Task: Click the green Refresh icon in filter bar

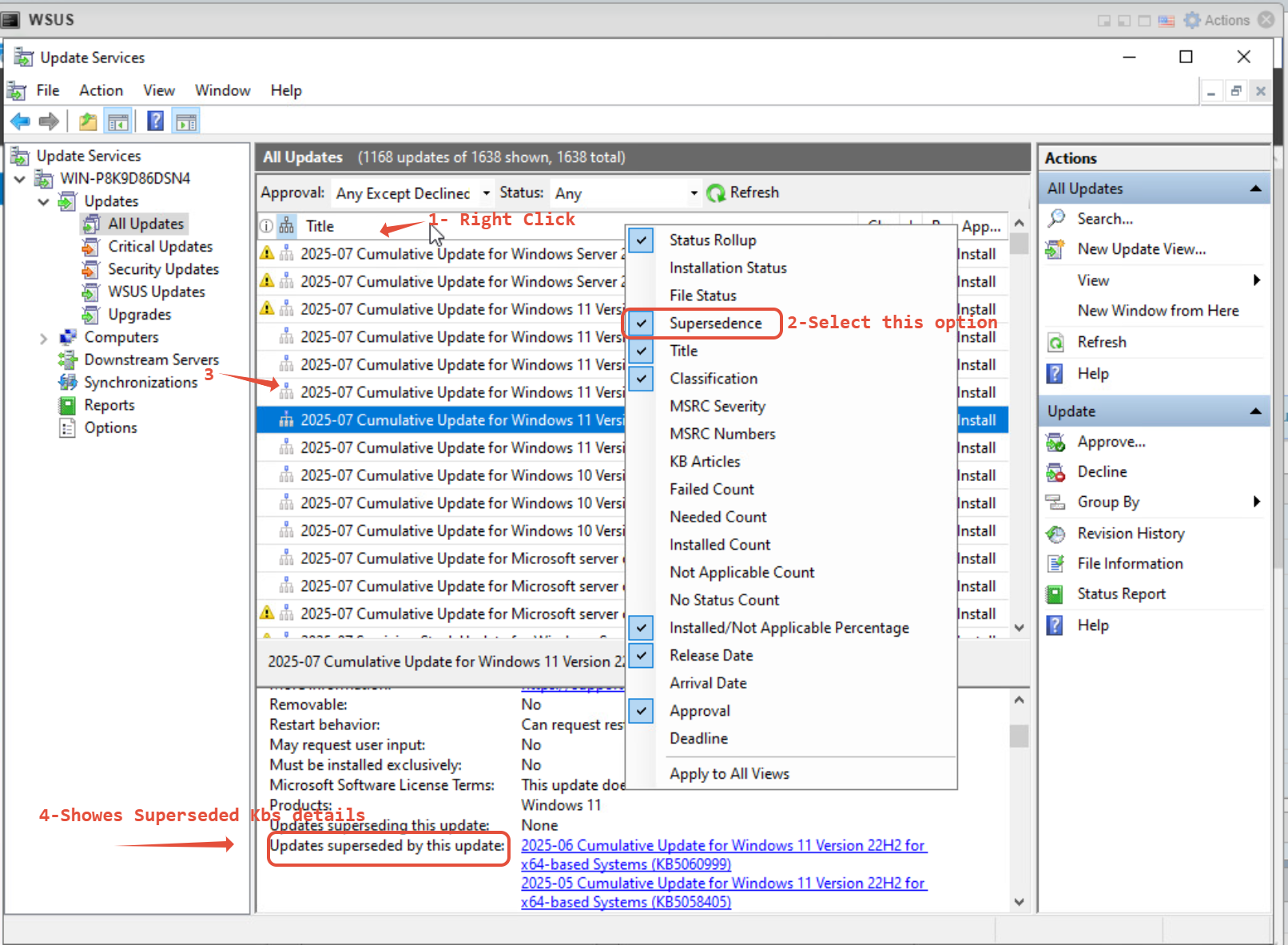Action: coord(716,193)
